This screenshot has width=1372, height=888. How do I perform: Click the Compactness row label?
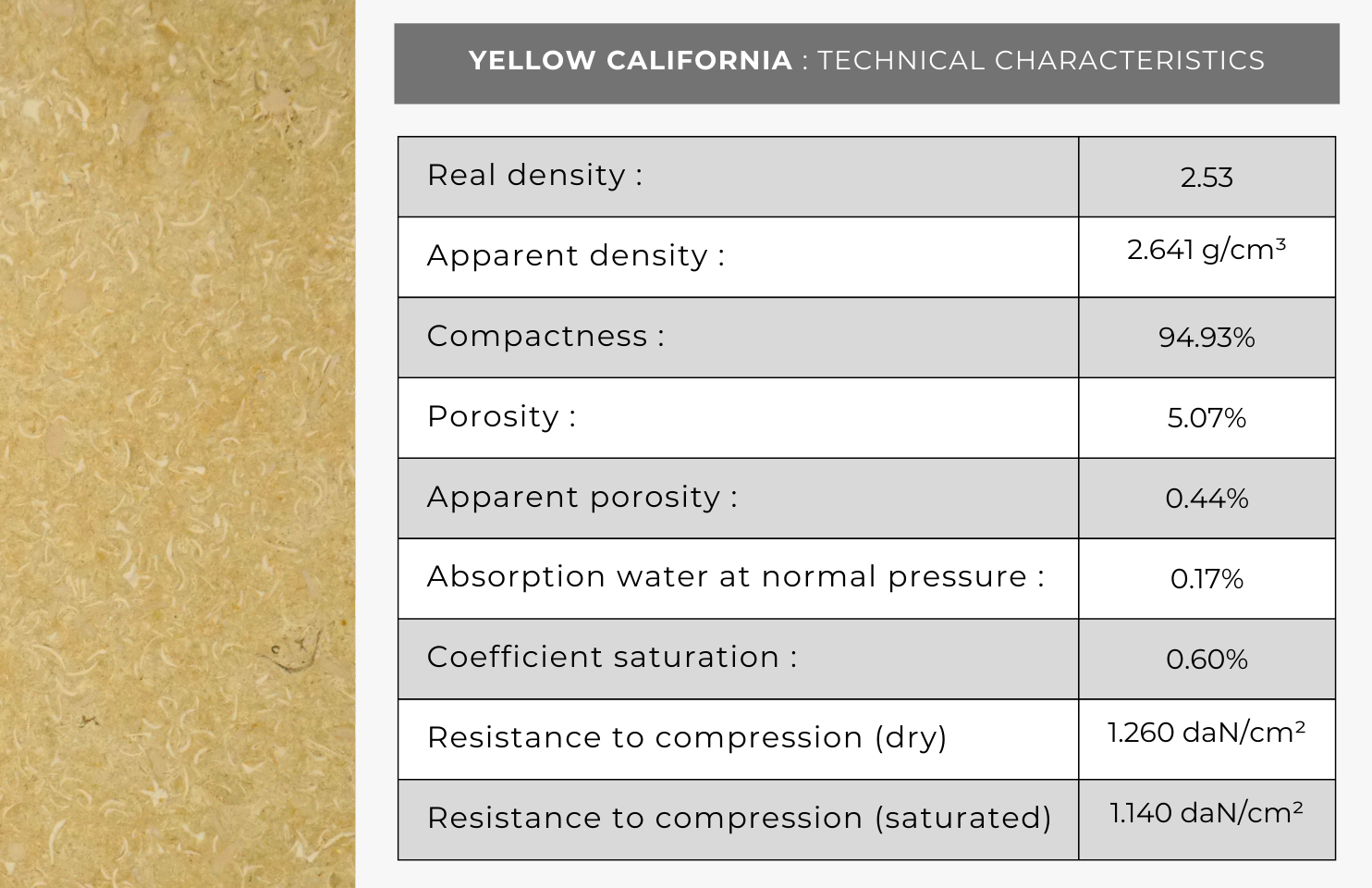[545, 337]
